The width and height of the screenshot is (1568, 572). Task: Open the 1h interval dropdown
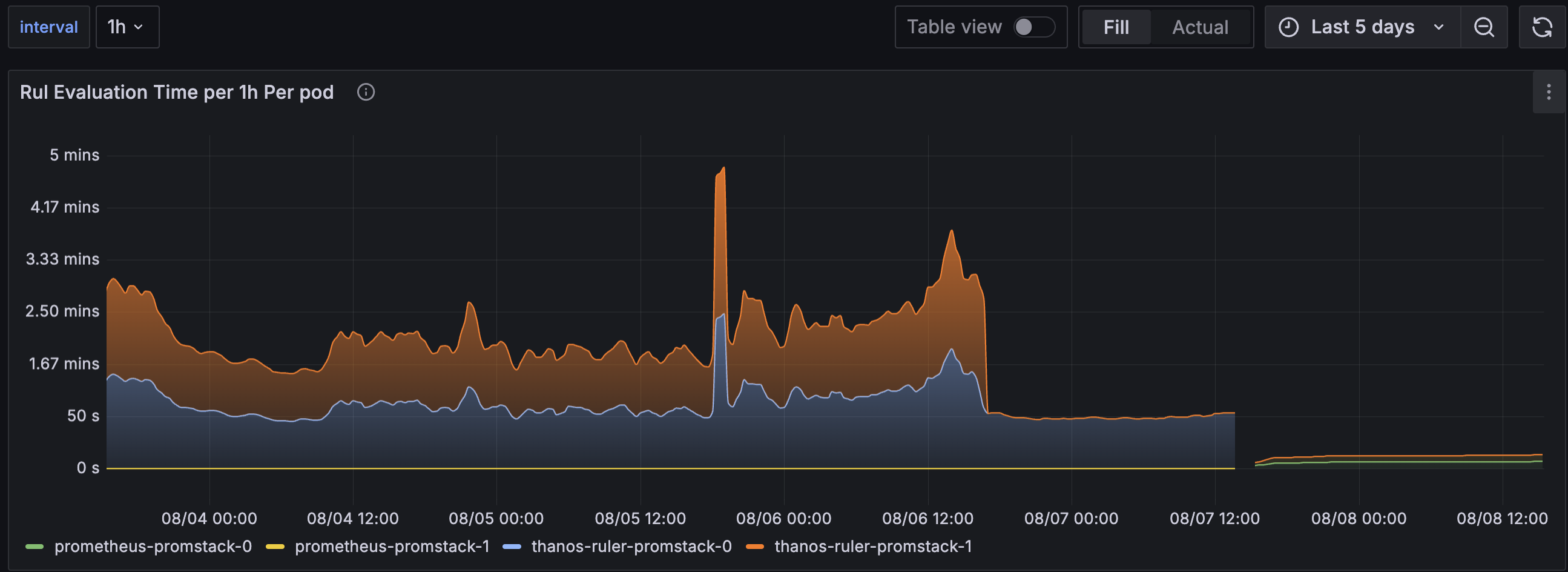(x=127, y=27)
